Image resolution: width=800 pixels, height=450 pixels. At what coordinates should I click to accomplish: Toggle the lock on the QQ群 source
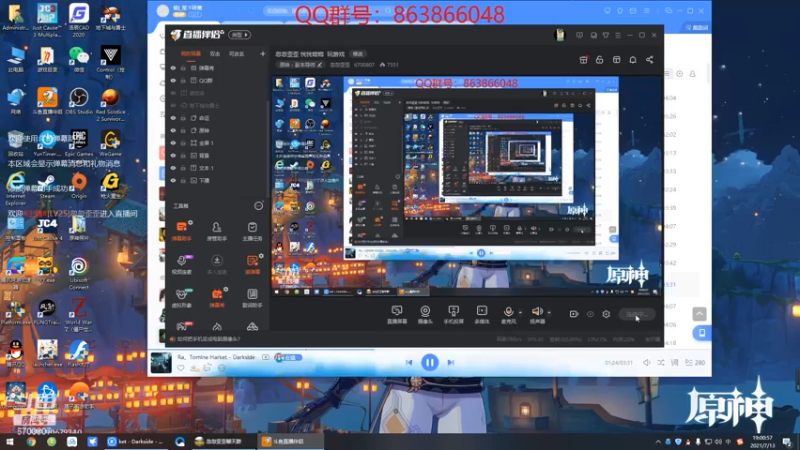(183, 81)
